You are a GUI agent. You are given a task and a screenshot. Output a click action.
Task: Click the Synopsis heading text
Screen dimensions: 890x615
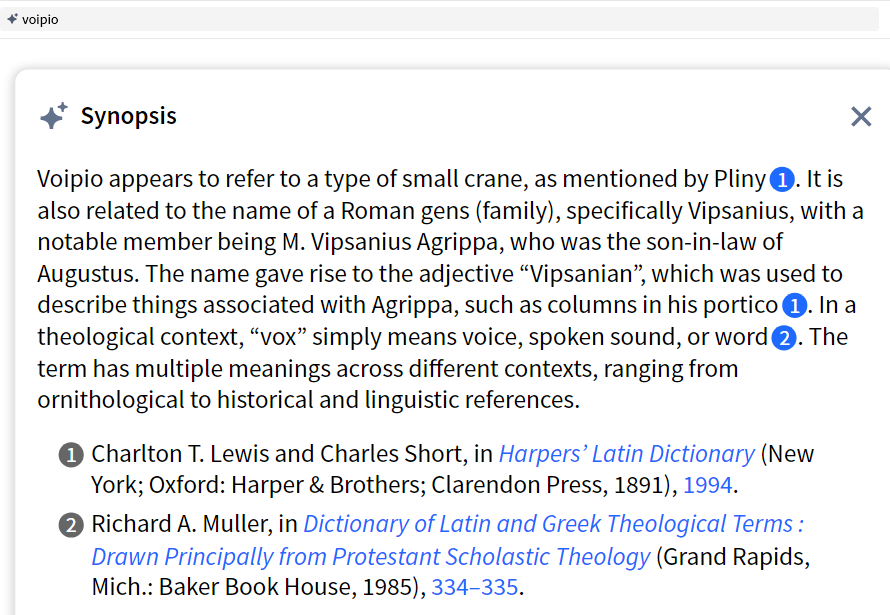pyautogui.click(x=128, y=116)
